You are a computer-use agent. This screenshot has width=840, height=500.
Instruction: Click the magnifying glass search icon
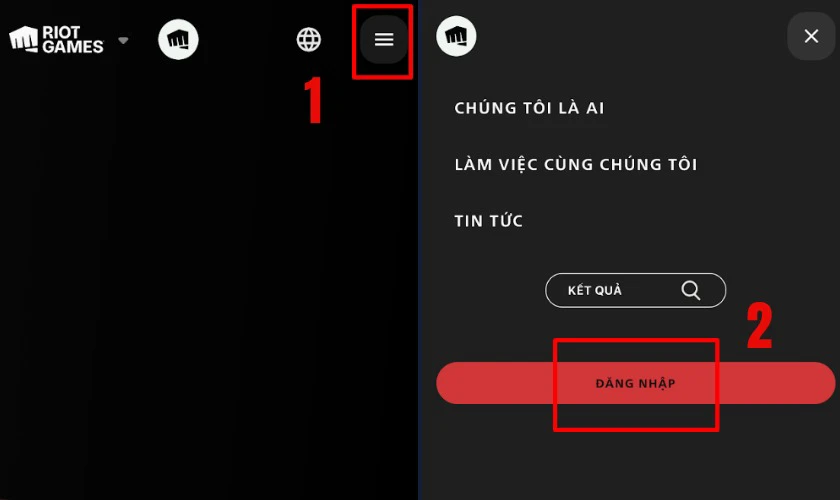[x=691, y=290]
